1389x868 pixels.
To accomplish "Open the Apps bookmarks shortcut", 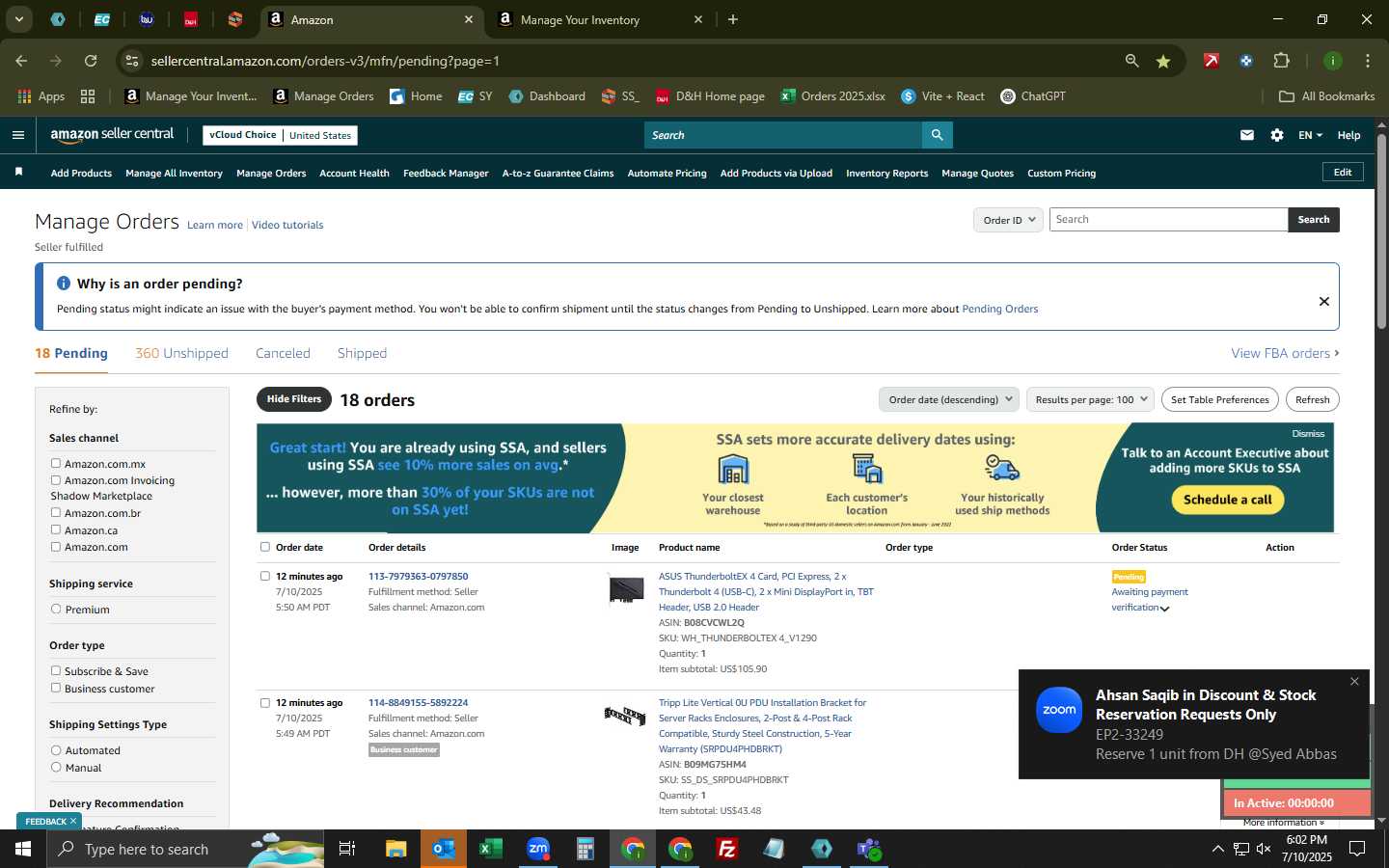I will point(41,96).
